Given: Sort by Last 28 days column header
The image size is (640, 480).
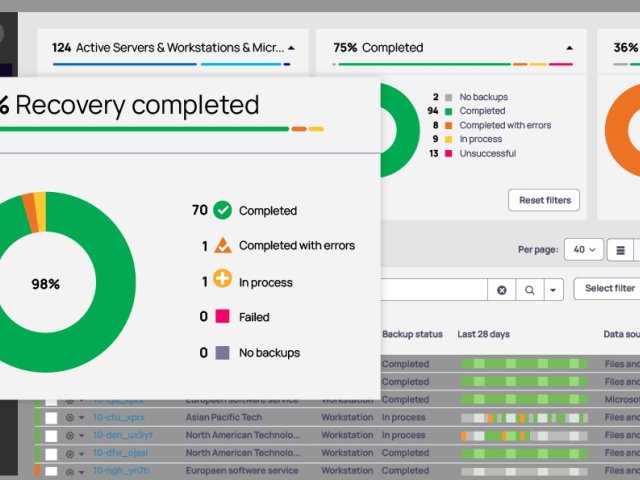Looking at the screenshot, I should click(483, 334).
